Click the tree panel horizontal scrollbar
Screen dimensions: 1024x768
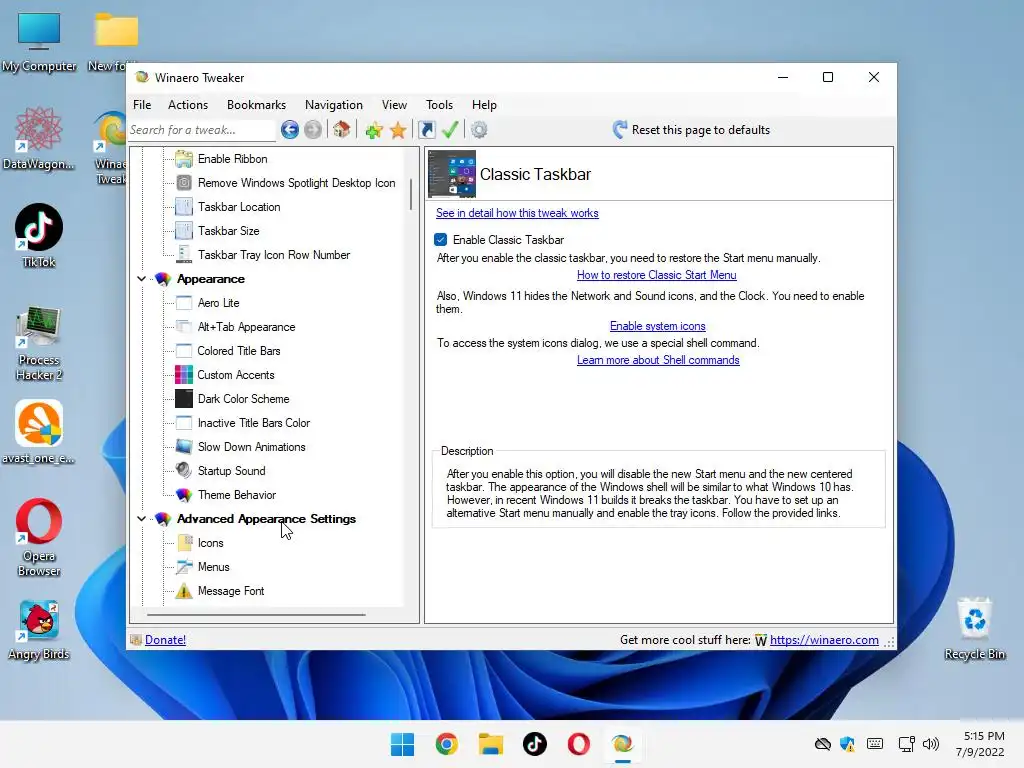[x=256, y=615]
